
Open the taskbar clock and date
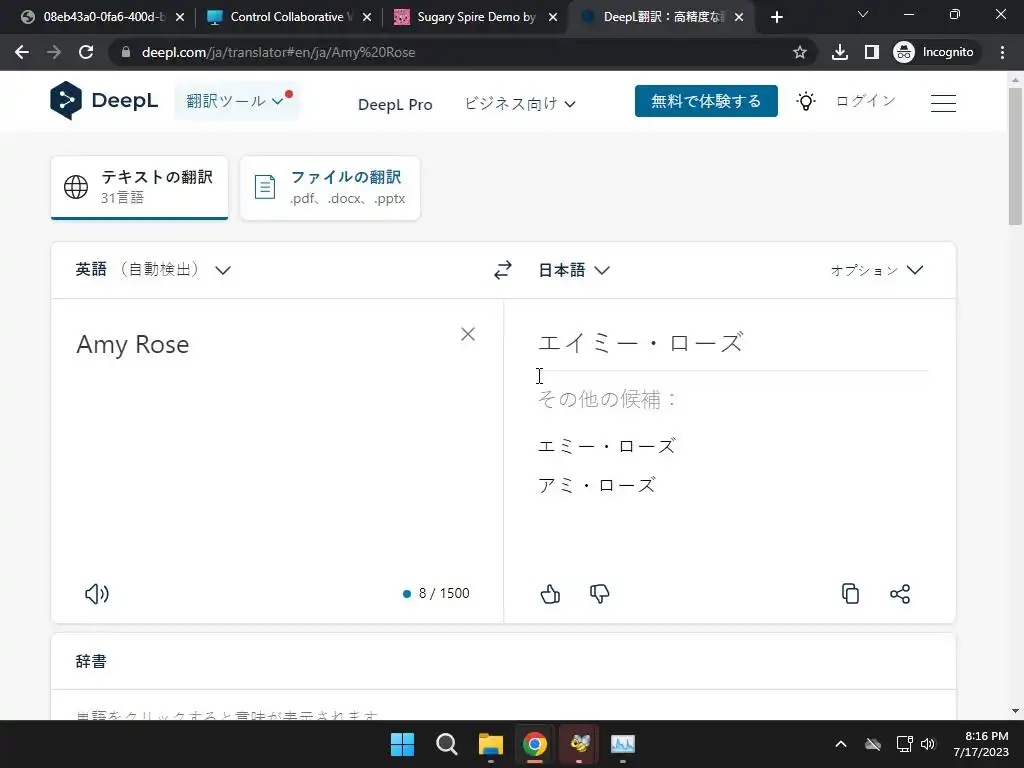[x=981, y=744]
